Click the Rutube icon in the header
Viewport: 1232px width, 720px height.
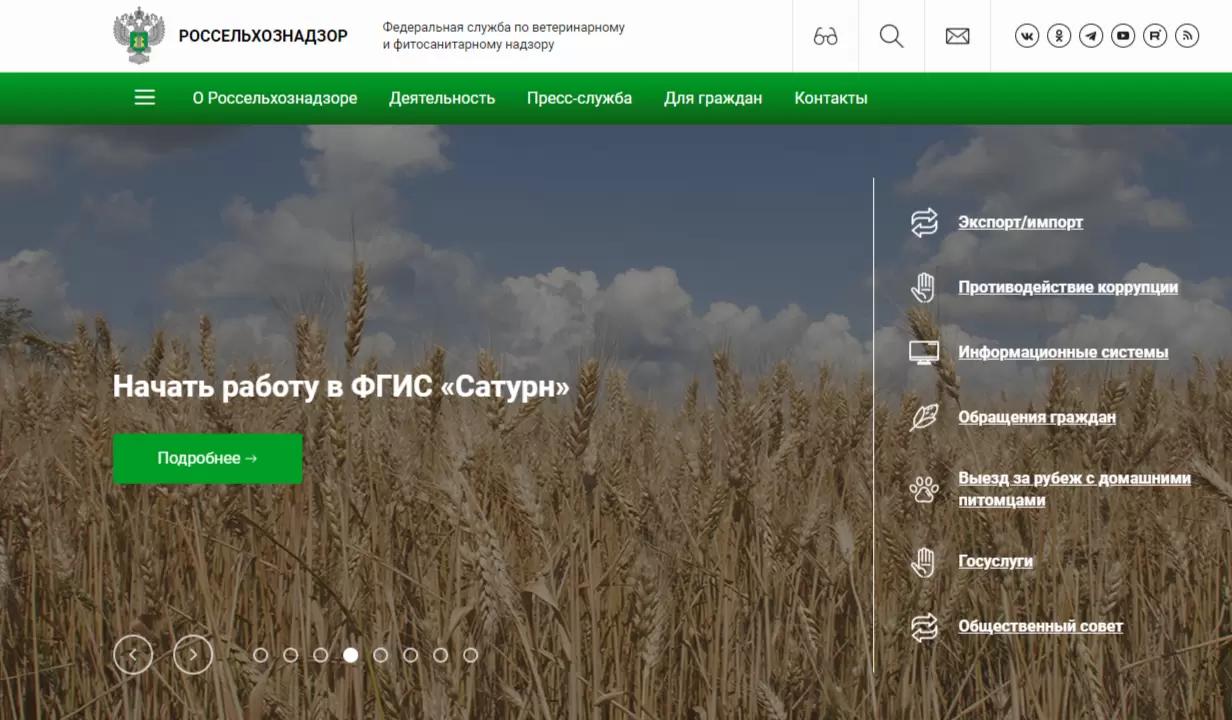click(x=1155, y=36)
